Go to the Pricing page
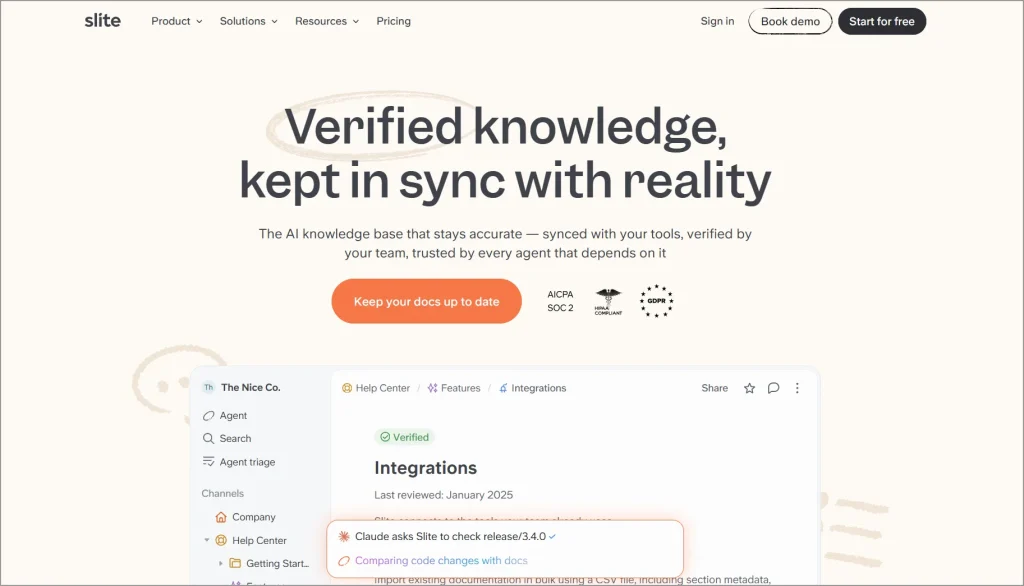The height and width of the screenshot is (586, 1024). pos(393,21)
